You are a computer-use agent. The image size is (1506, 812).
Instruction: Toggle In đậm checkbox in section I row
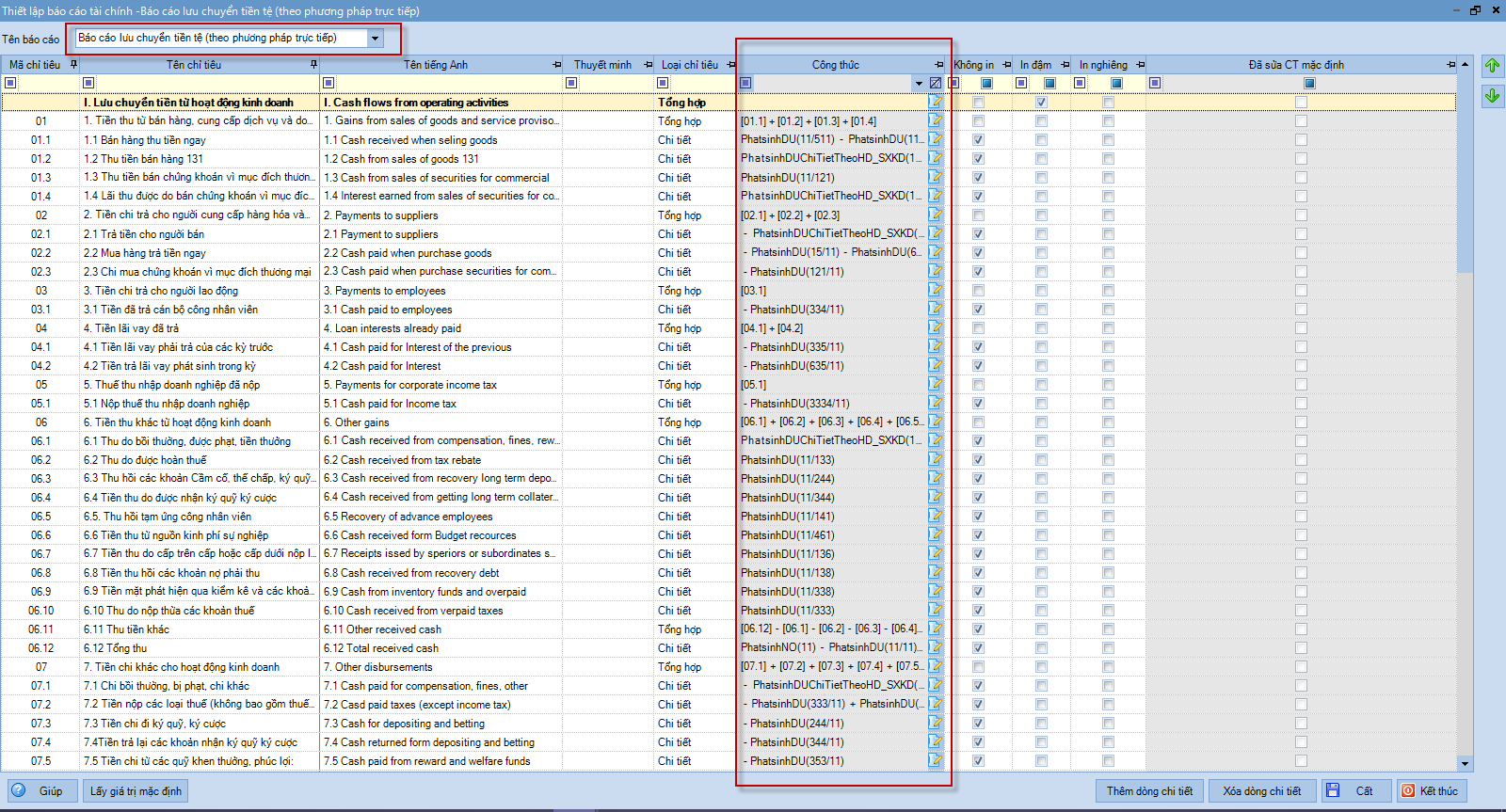coord(1041,102)
